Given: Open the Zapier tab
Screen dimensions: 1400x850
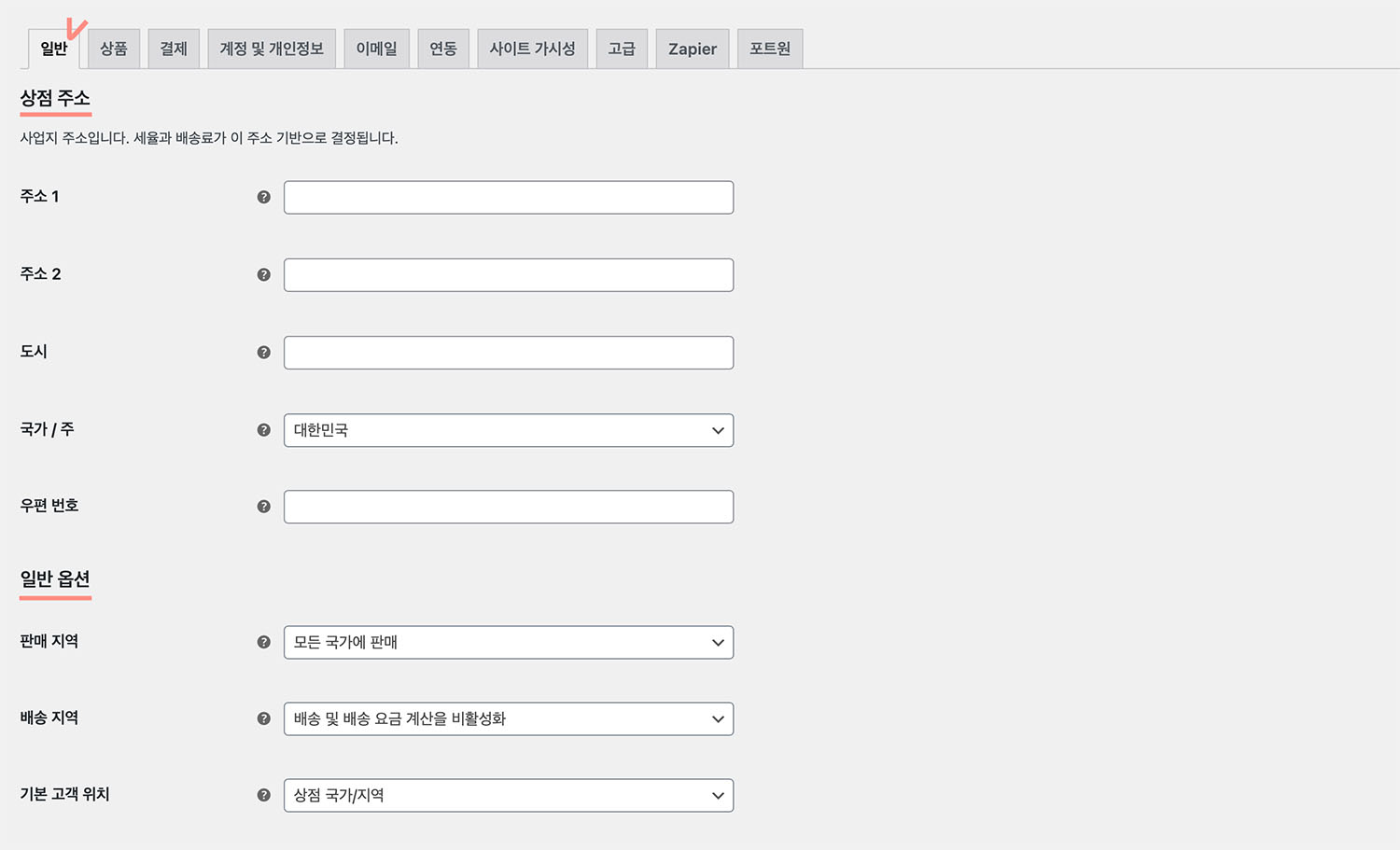Looking at the screenshot, I should click(x=693, y=49).
